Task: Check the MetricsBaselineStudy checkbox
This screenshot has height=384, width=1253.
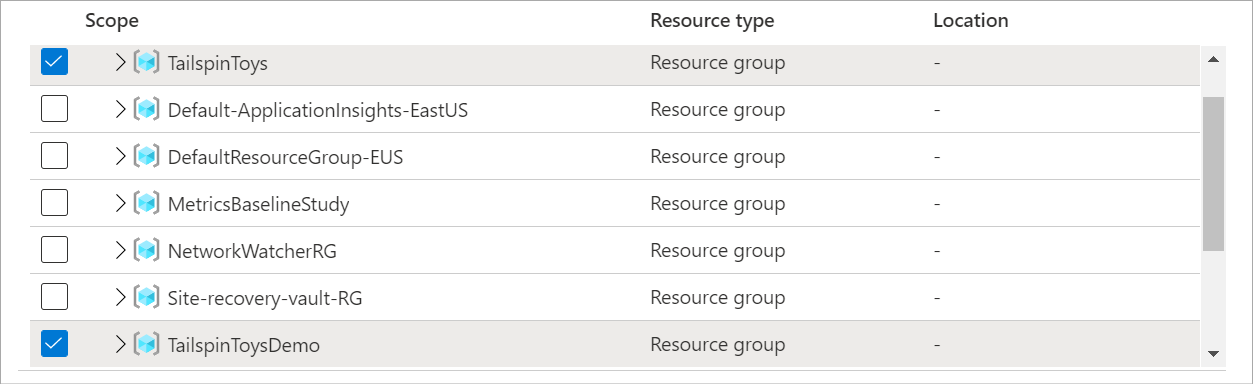Action: pos(54,203)
